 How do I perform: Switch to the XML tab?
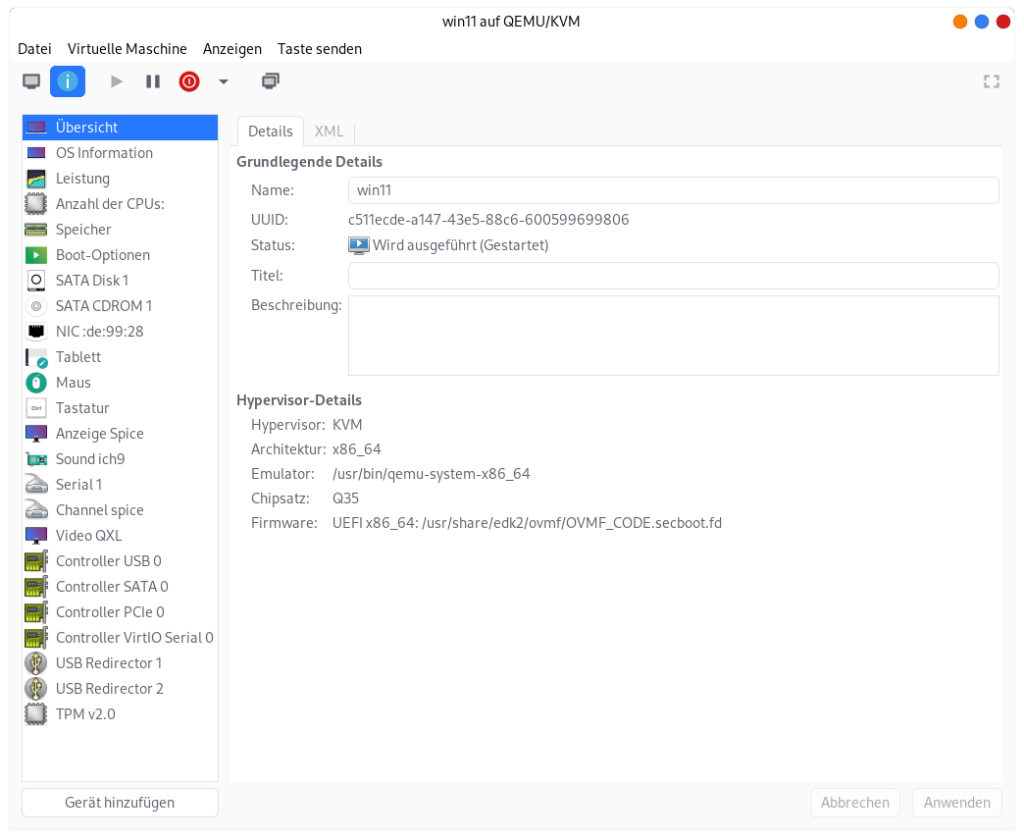coord(328,131)
